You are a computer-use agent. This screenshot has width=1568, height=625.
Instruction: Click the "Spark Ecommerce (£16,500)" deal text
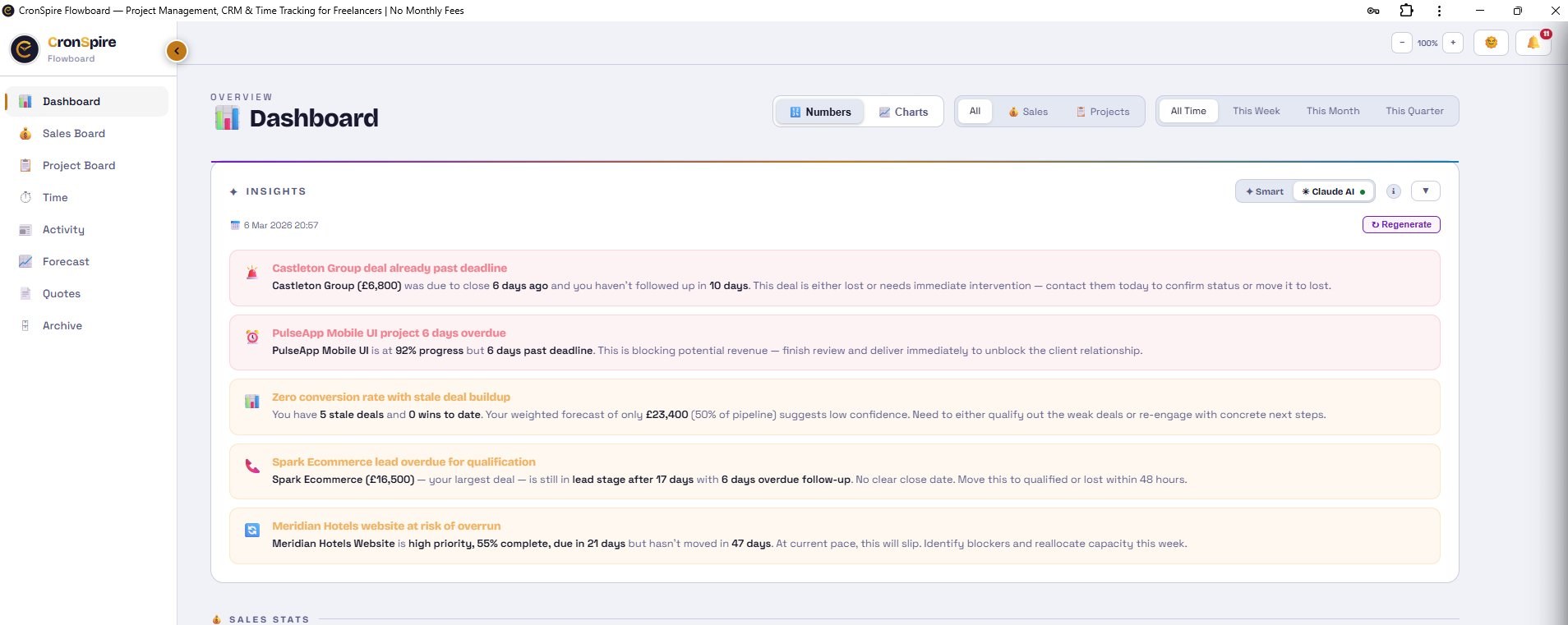coord(344,480)
